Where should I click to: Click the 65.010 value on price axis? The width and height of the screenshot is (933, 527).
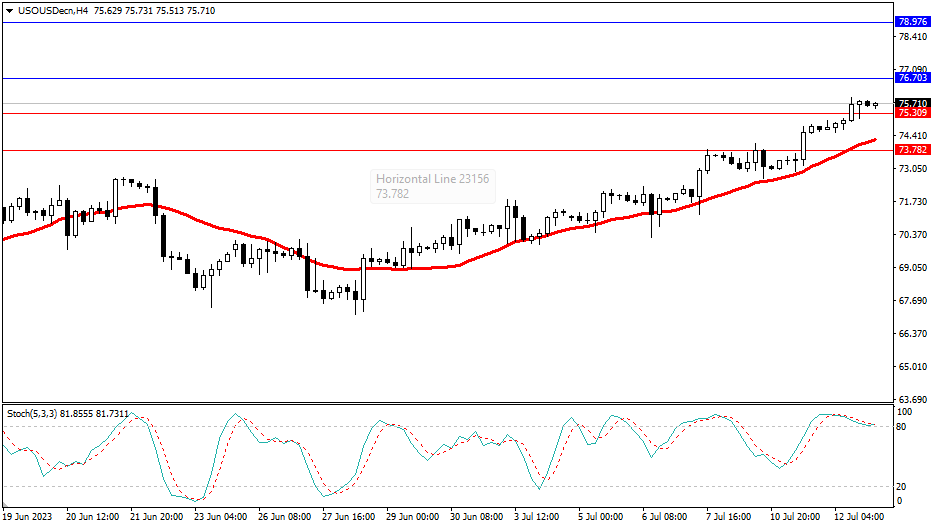point(912,367)
